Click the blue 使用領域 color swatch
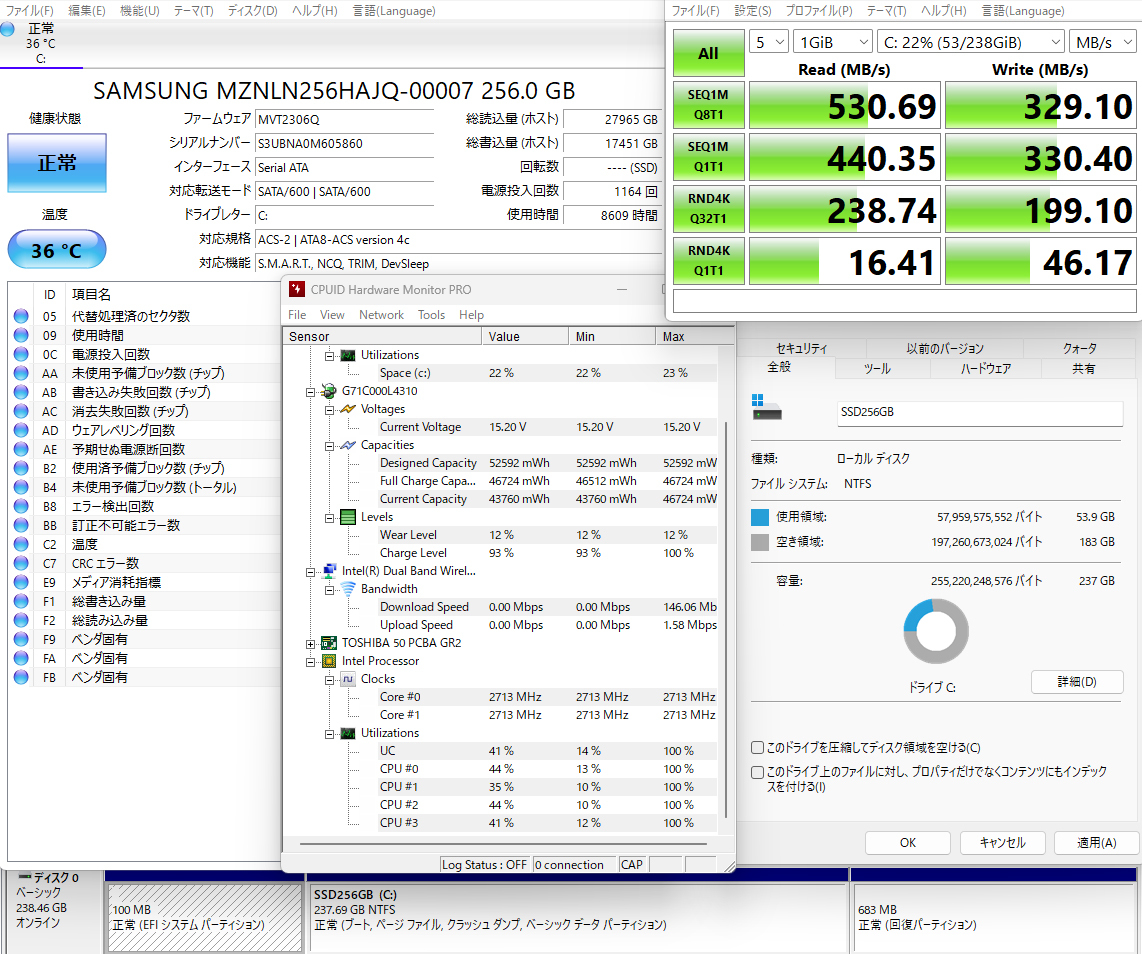Viewport: 1142px width, 954px height. (760, 517)
